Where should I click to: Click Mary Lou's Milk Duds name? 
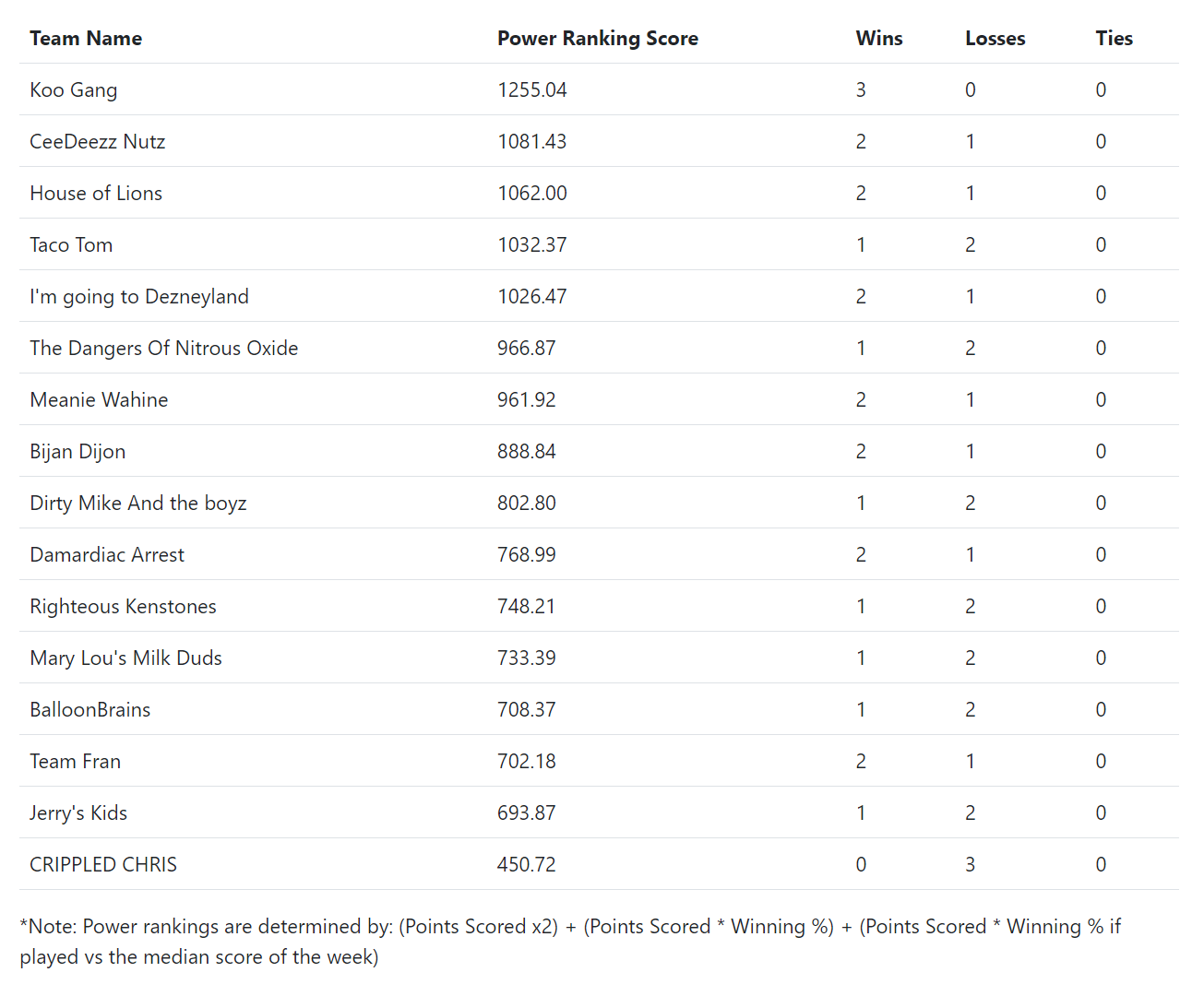pos(125,658)
